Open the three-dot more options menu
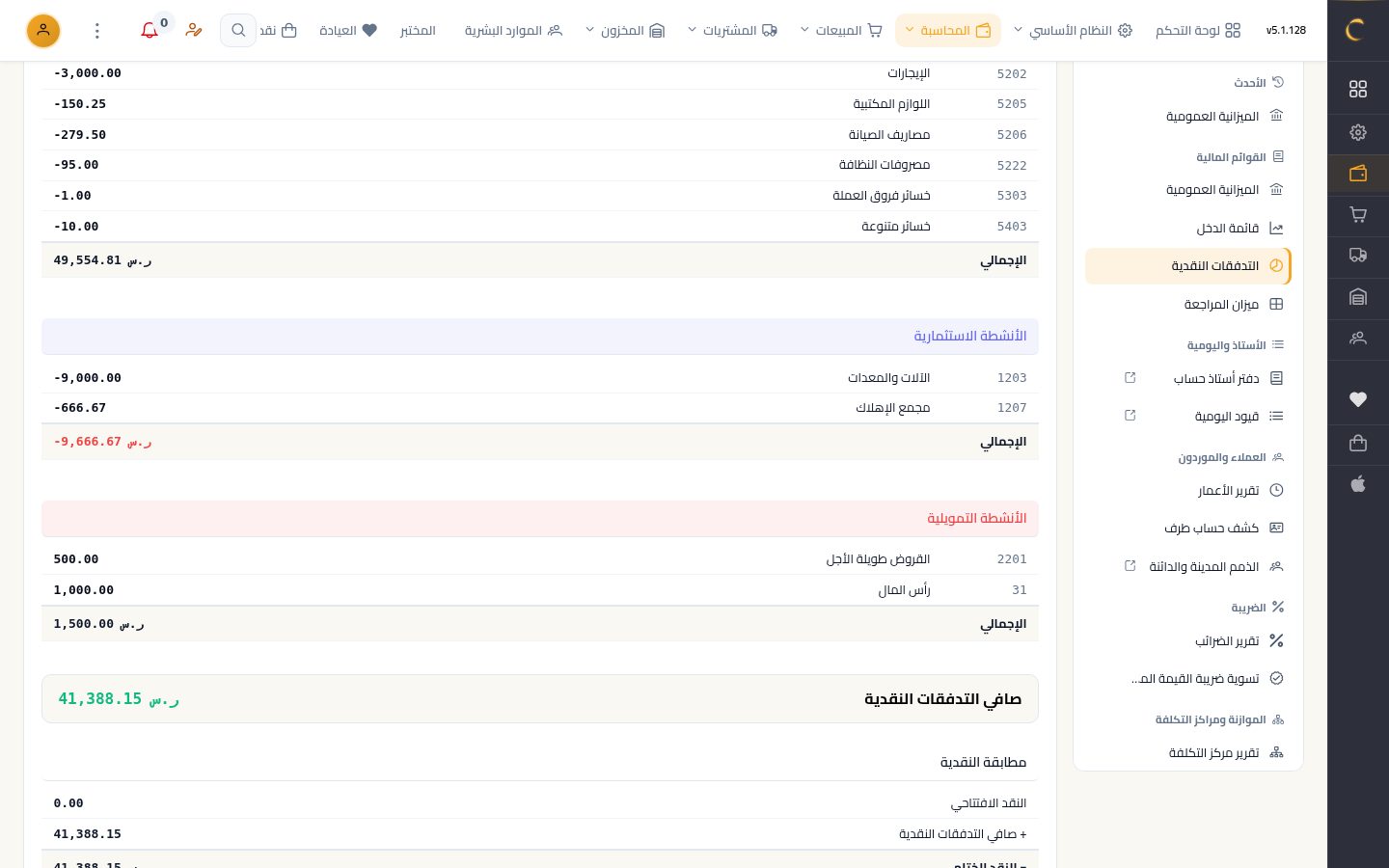This screenshot has height=868, width=1389. 97,31
